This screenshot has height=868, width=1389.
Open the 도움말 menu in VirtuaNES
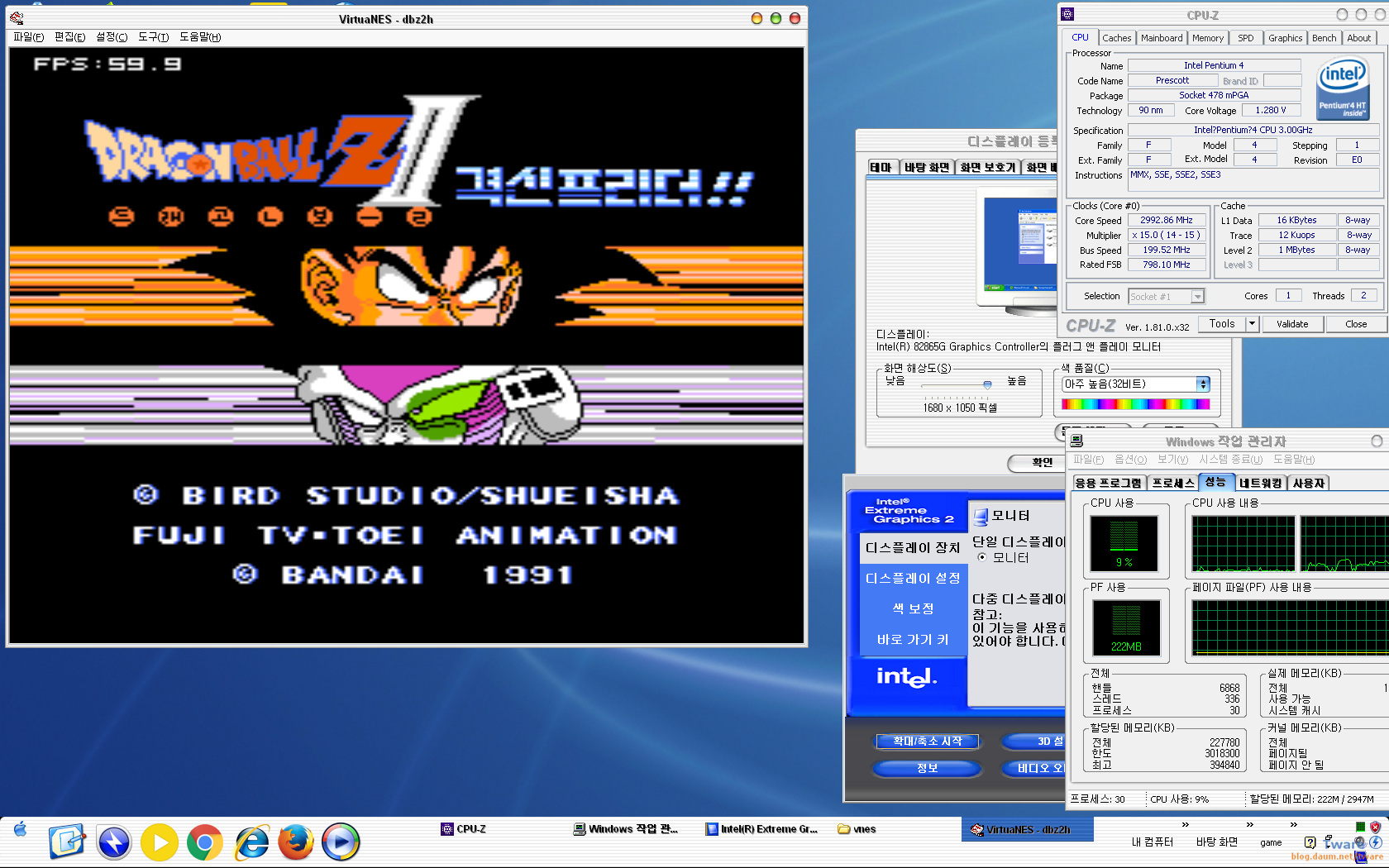pyautogui.click(x=200, y=37)
